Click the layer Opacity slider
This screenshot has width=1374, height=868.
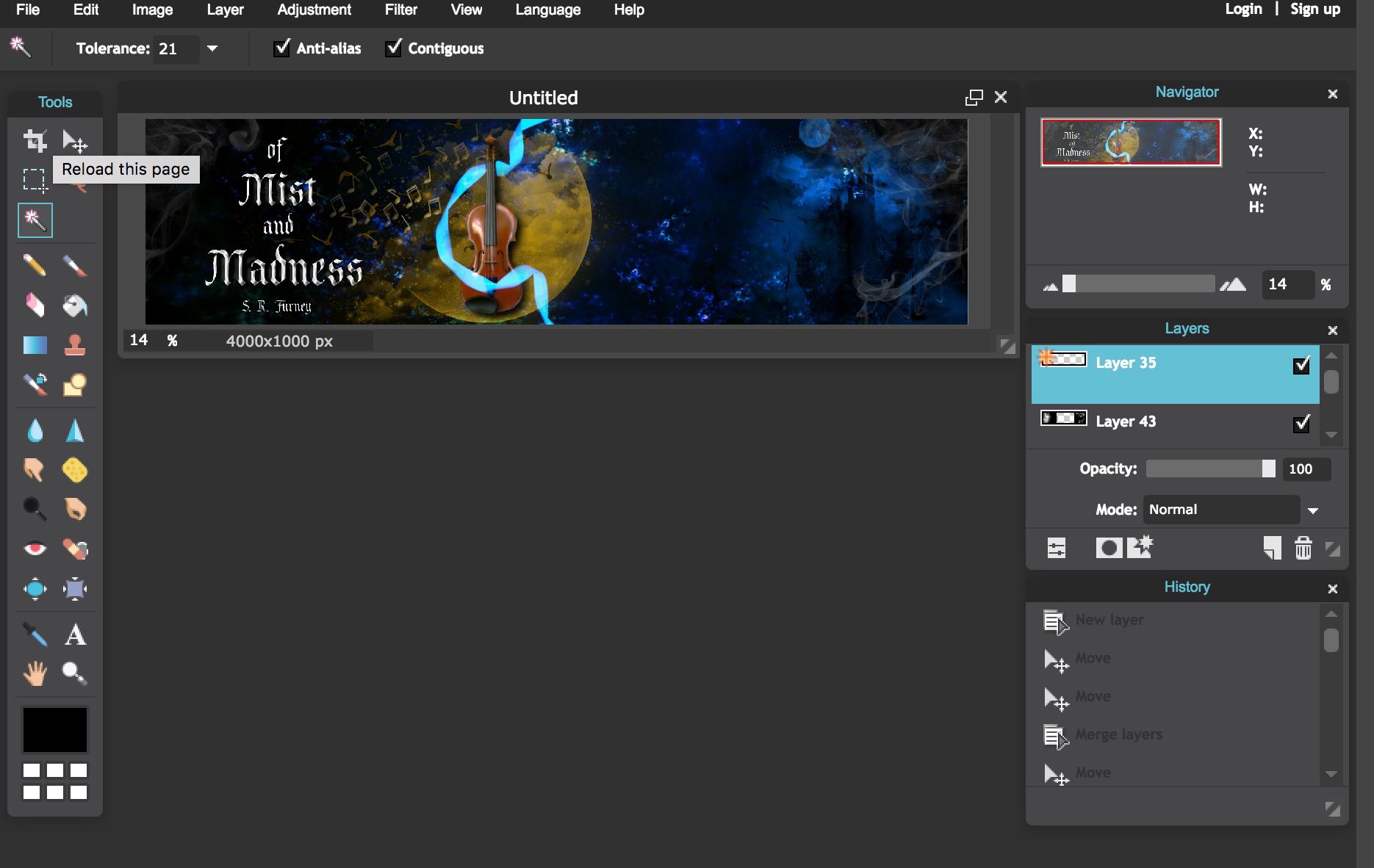click(1210, 469)
